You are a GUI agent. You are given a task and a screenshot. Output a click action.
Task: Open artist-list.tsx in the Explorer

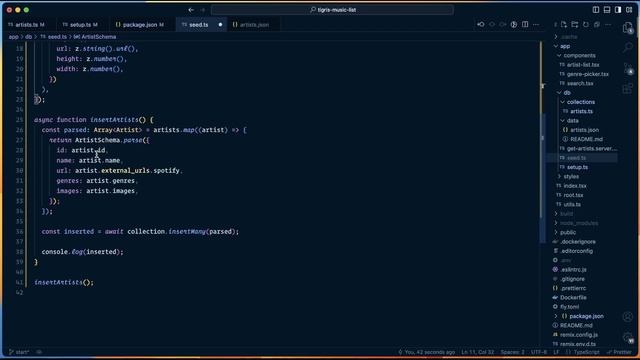582,65
